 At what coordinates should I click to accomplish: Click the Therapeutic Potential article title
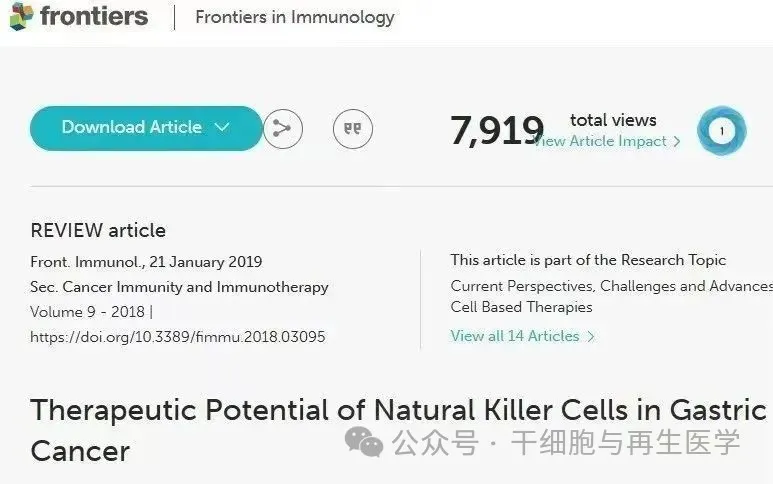coord(398,430)
